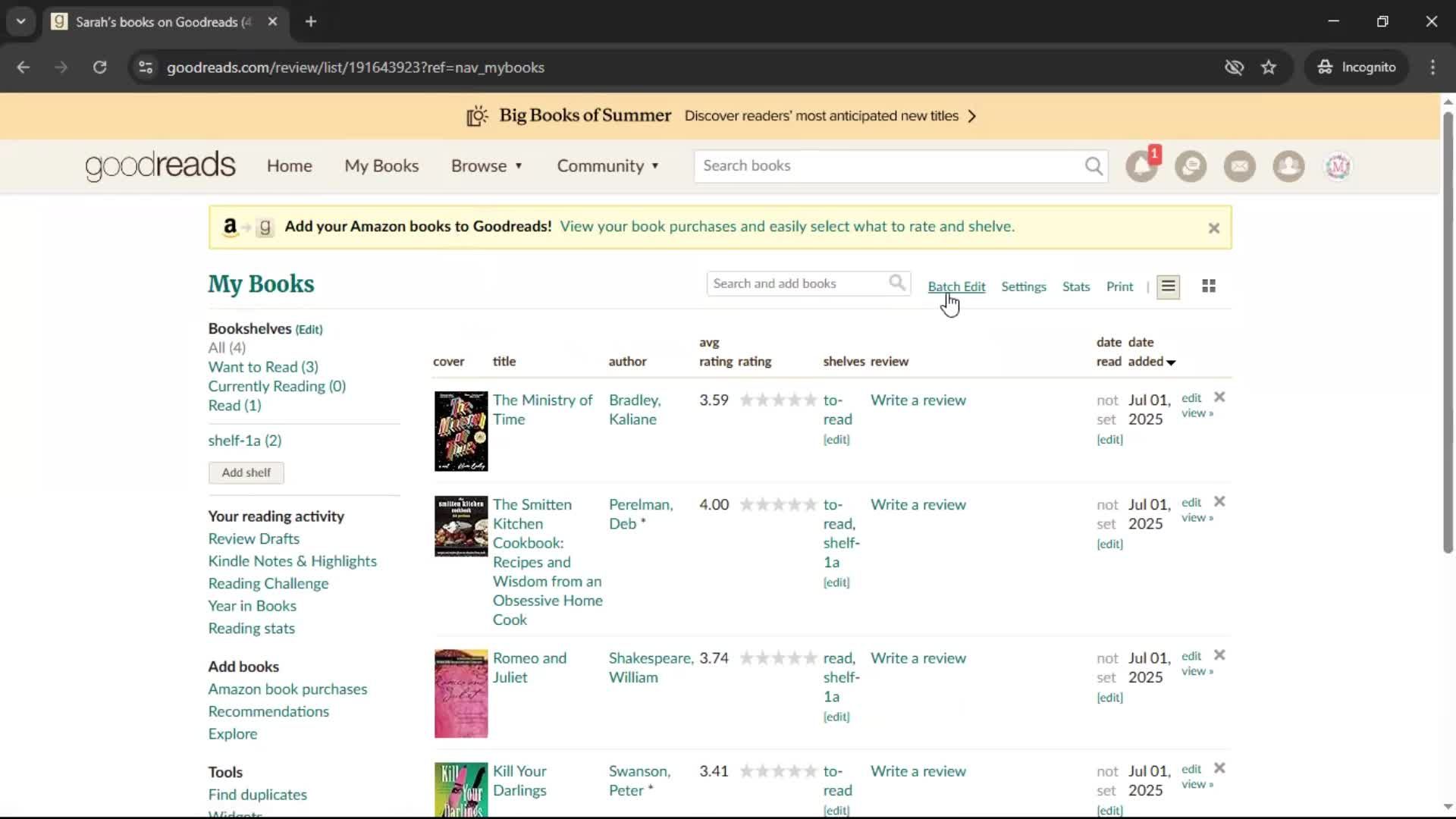Open the tab search dropdown arrow

click(x=20, y=21)
